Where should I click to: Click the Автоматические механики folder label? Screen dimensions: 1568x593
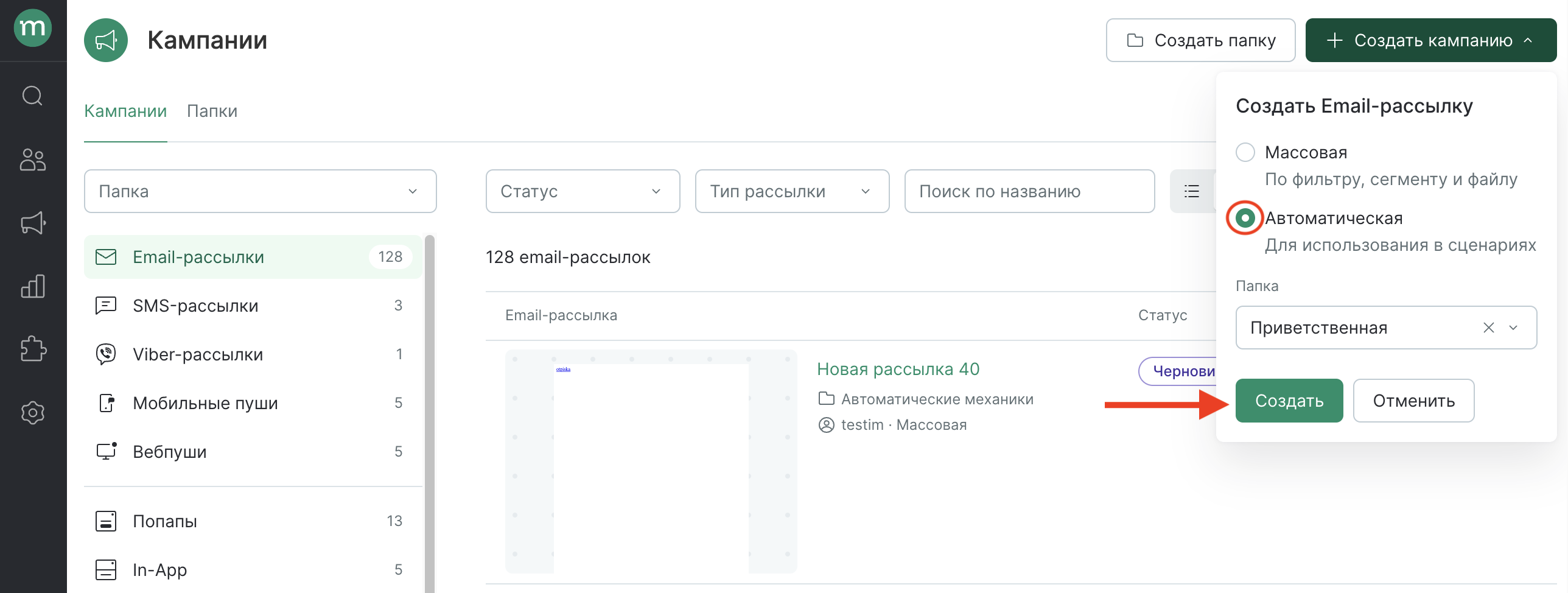[937, 399]
